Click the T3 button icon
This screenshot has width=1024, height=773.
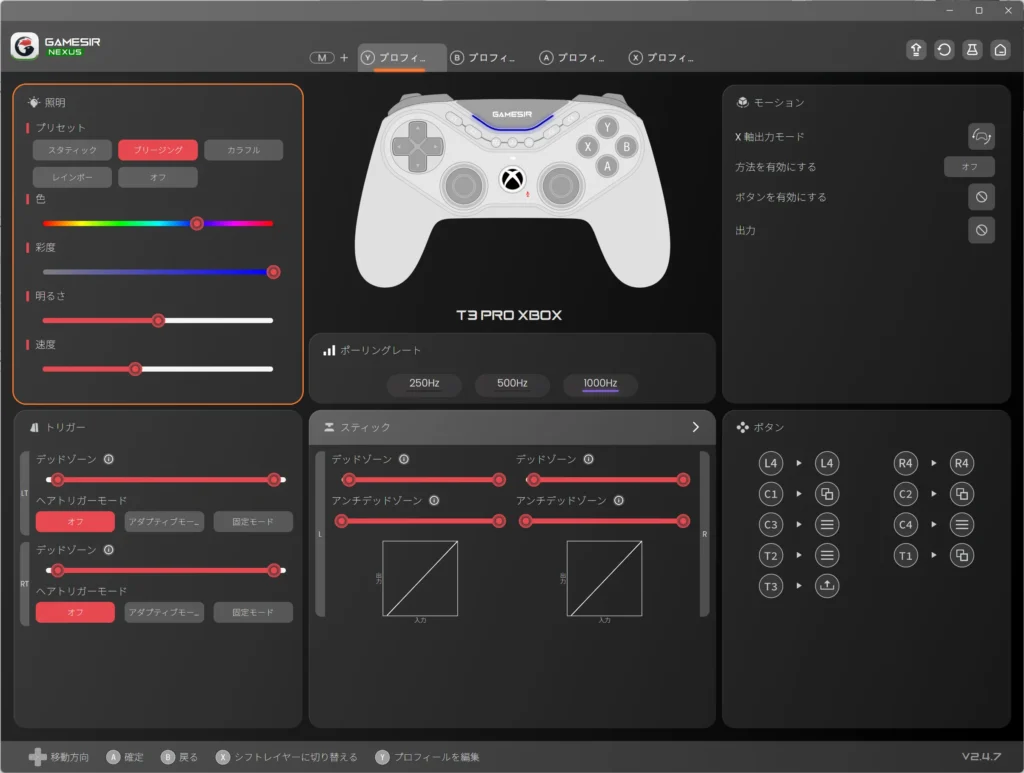(771, 586)
